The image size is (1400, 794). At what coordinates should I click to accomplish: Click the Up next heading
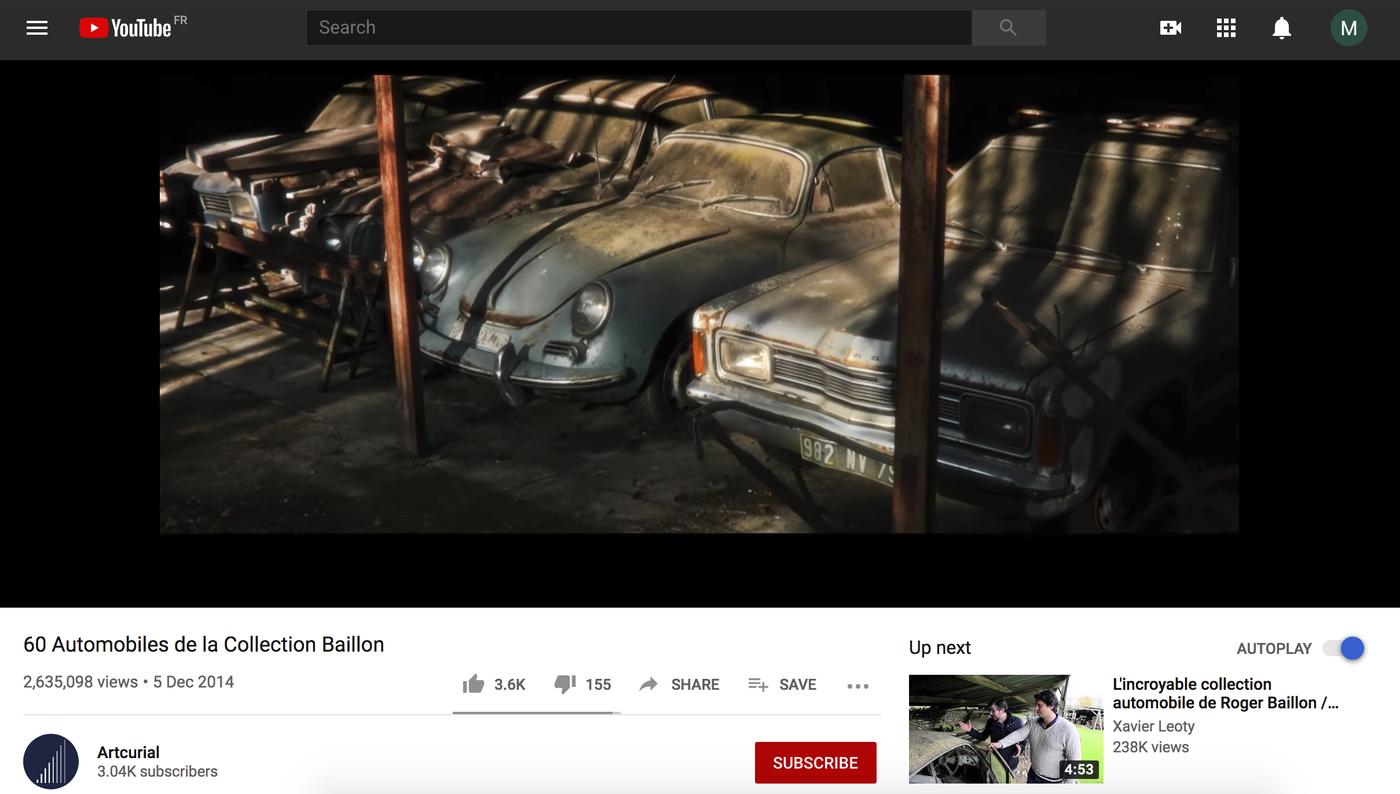click(940, 648)
